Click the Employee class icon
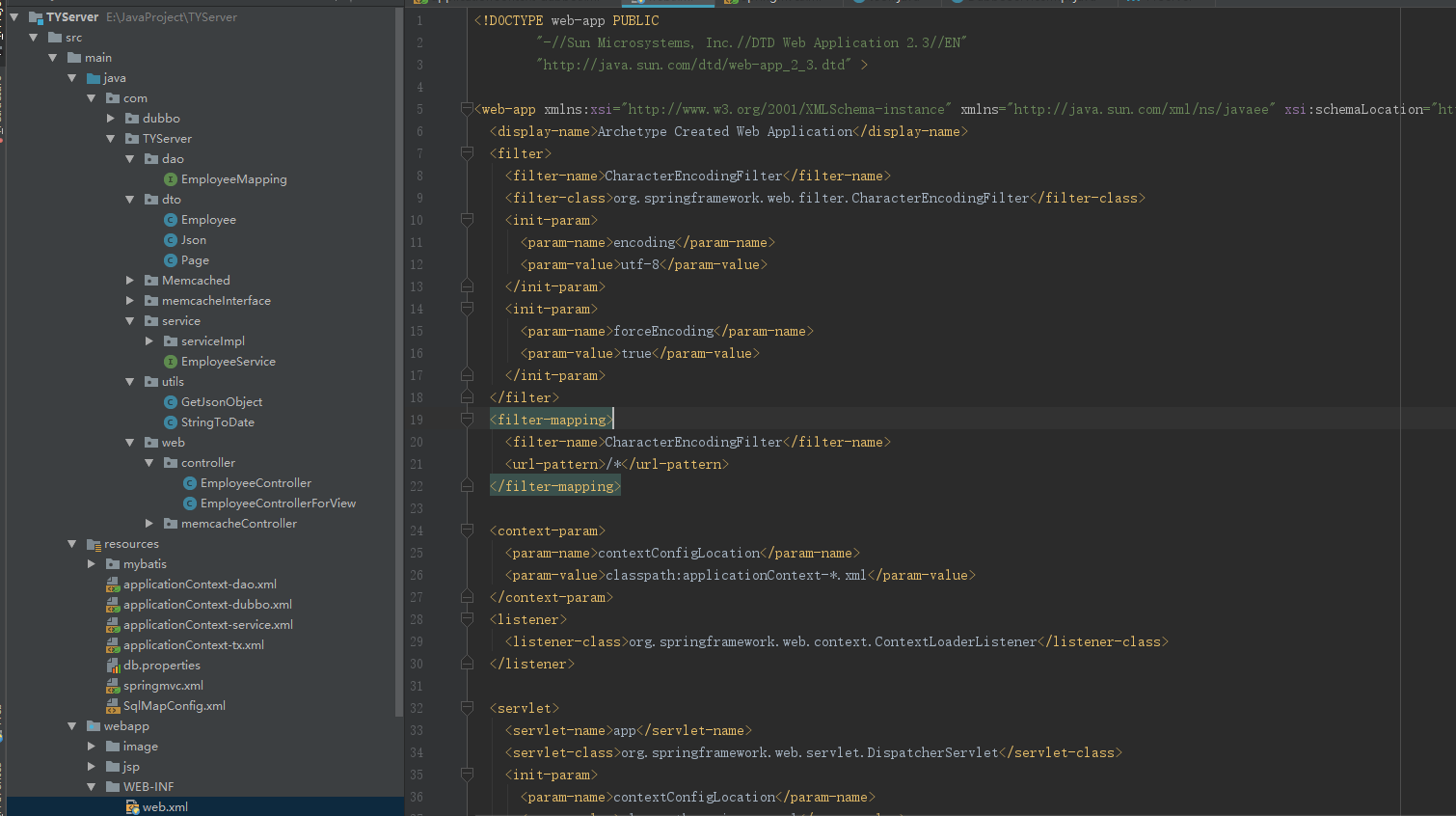This screenshot has height=816, width=1456. 171,220
